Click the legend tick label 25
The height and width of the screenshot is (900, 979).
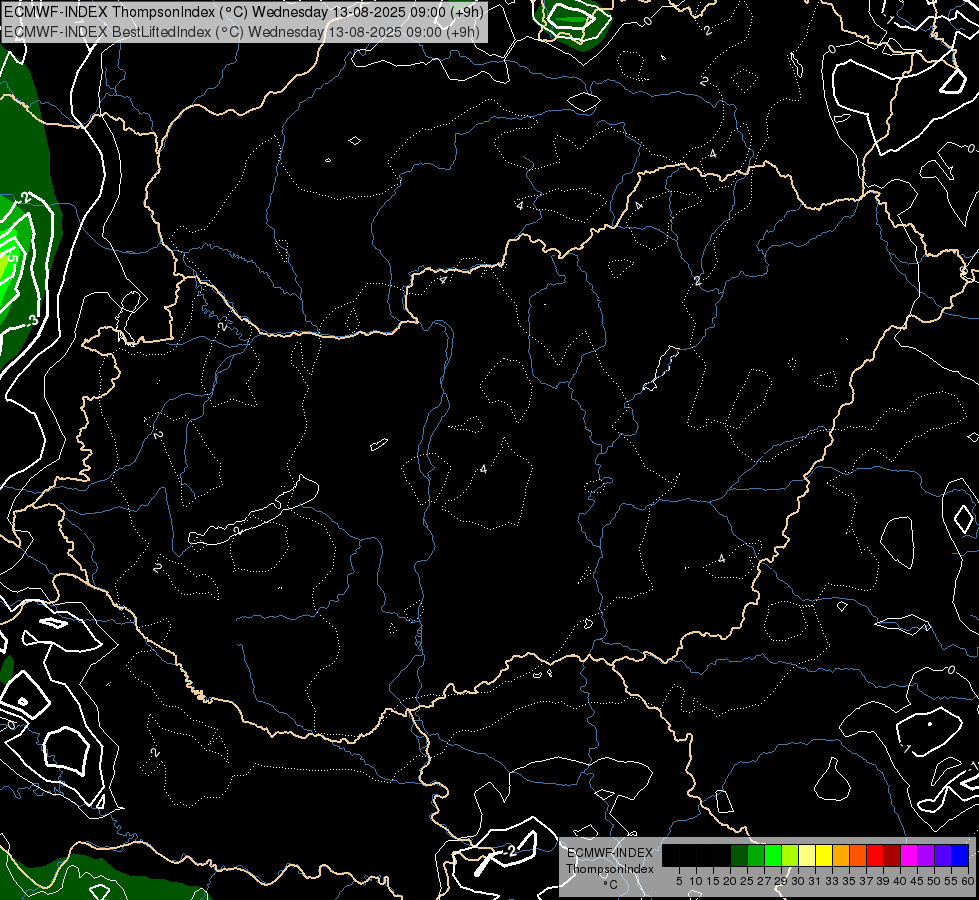point(747,881)
